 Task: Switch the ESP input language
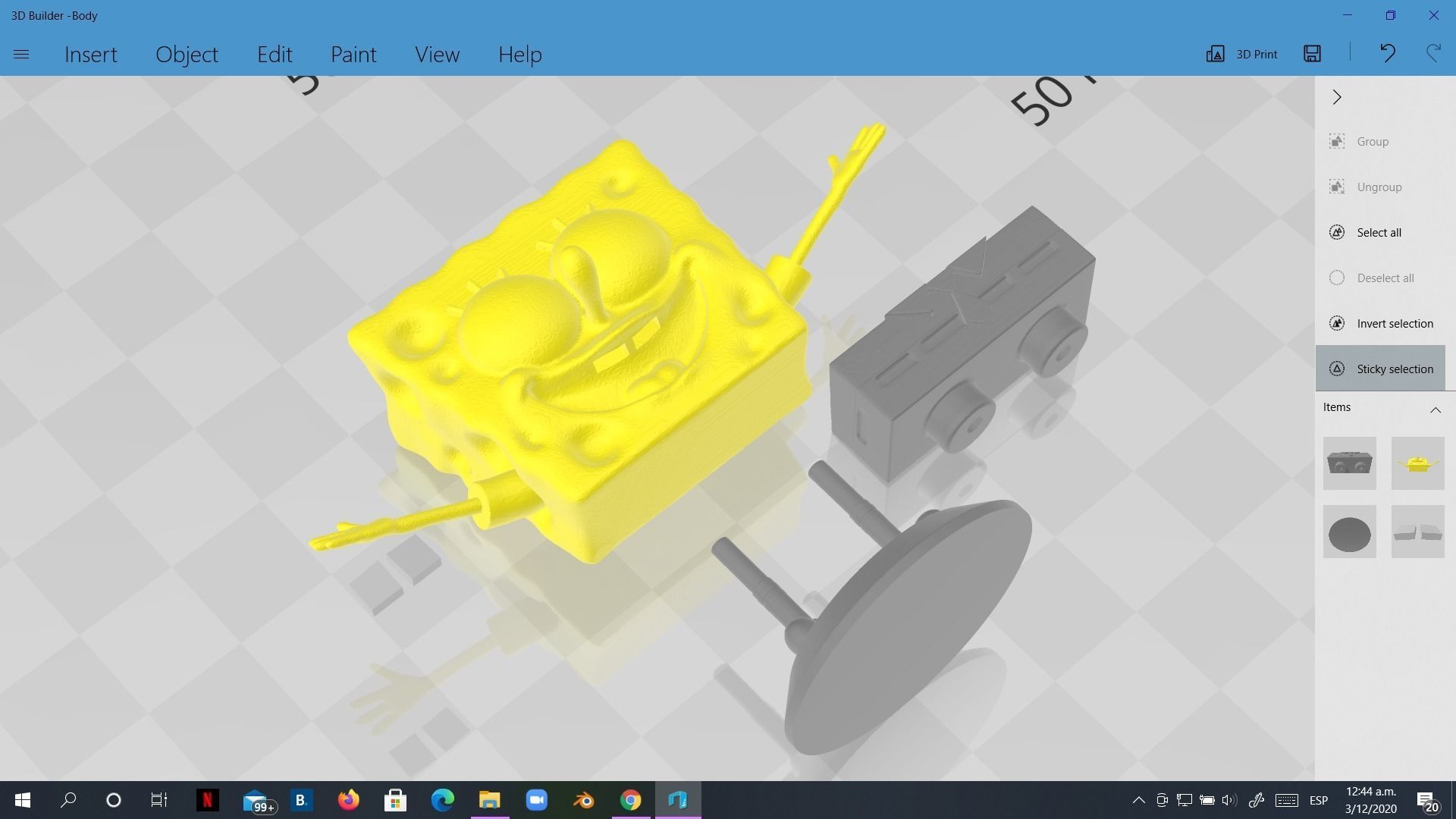click(1319, 800)
